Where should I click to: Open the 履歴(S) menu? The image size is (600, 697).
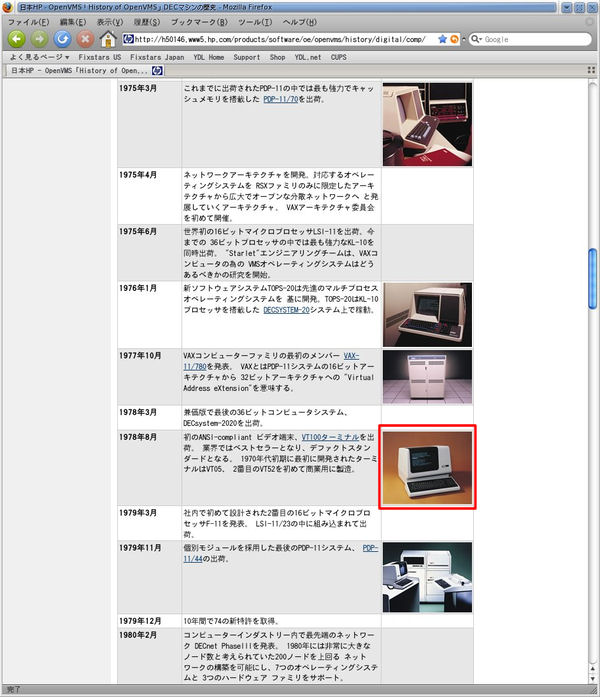click(147, 22)
